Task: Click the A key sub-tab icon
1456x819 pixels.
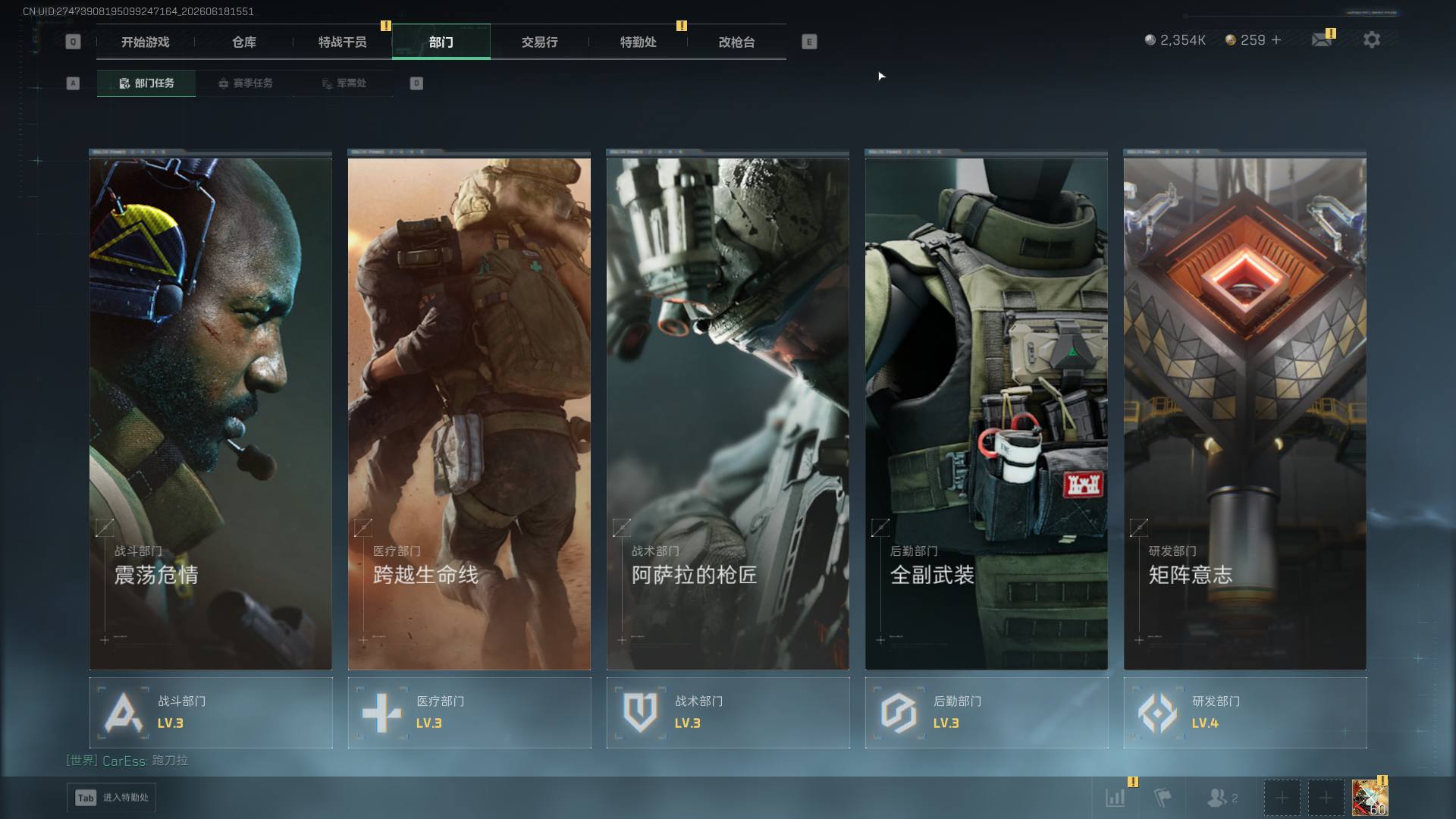Action: 73,83
